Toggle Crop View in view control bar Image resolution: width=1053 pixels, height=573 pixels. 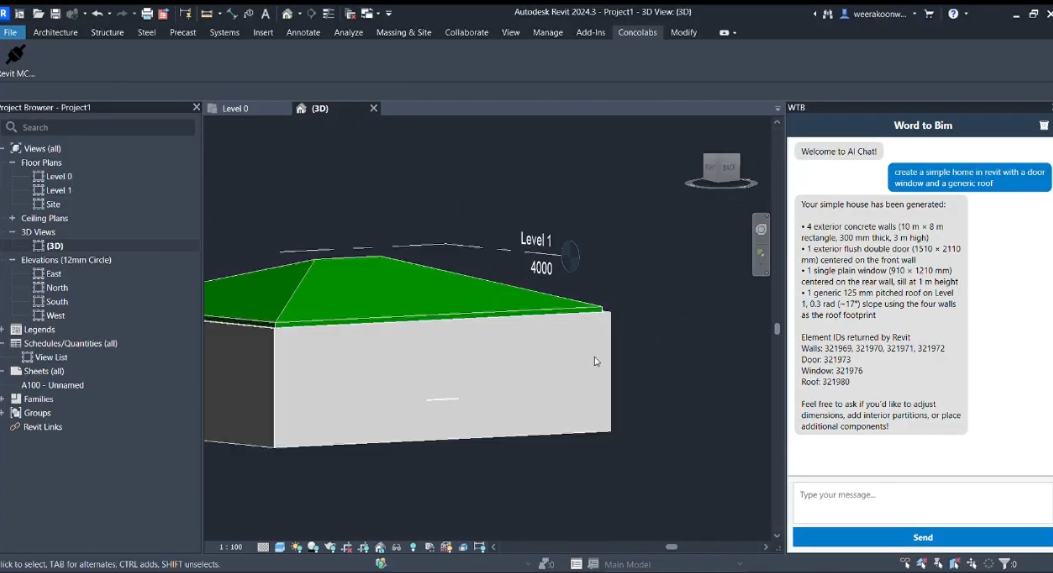(347, 547)
